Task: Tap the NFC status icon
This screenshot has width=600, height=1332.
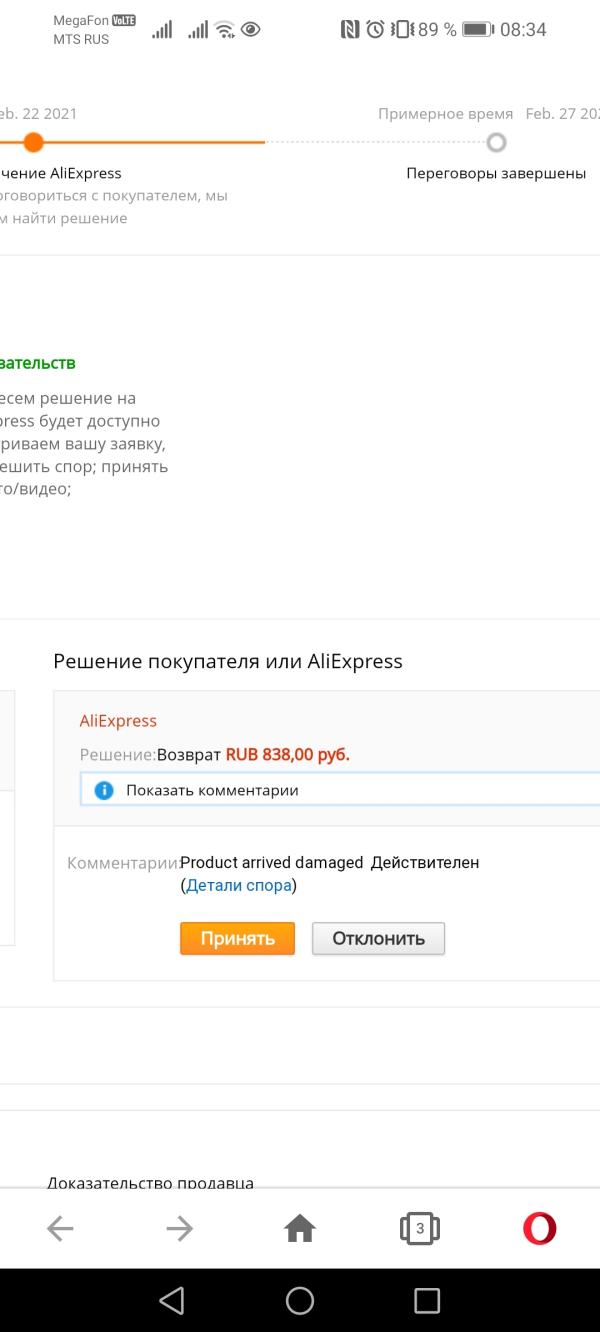Action: (350, 30)
